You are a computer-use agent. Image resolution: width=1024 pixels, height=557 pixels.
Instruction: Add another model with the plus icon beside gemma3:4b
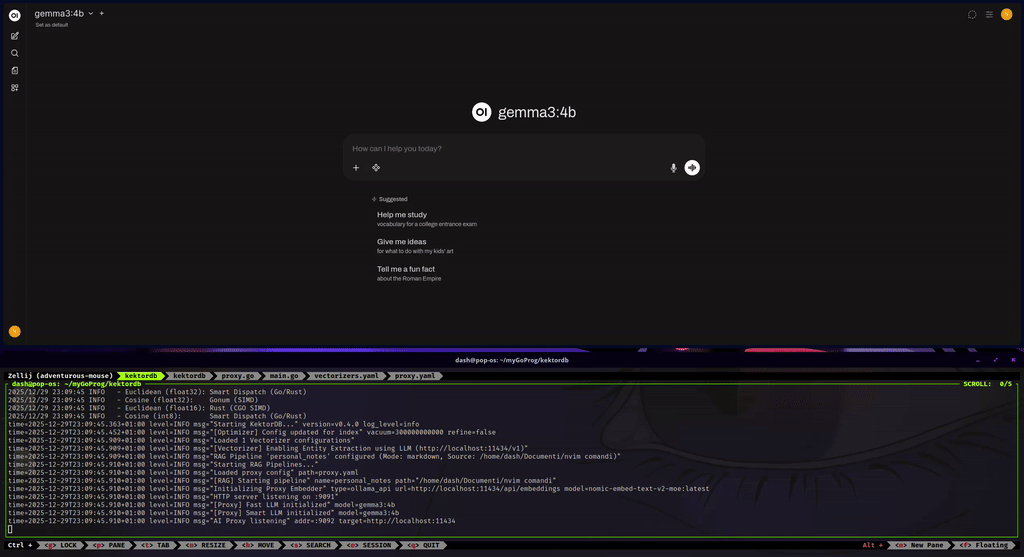coord(101,13)
